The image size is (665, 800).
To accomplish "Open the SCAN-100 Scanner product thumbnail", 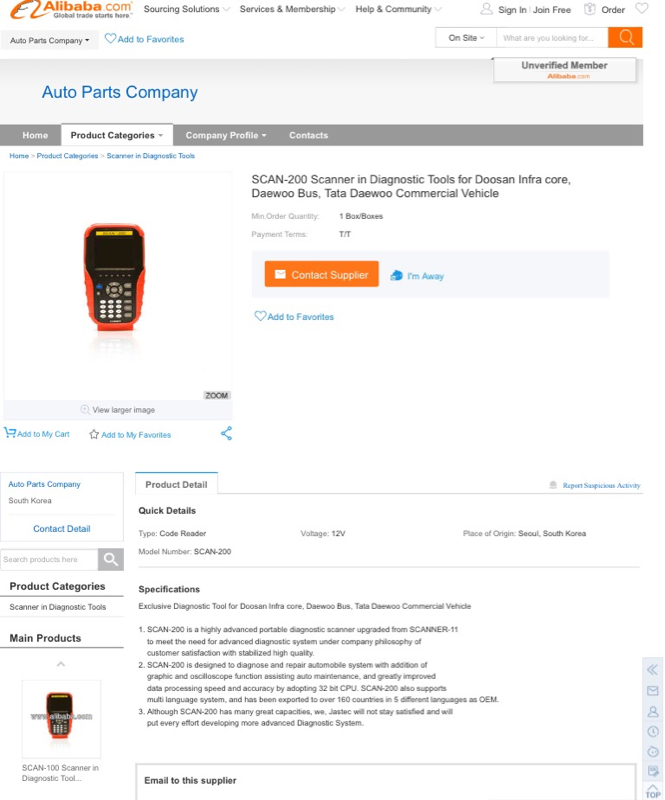I will [61, 718].
